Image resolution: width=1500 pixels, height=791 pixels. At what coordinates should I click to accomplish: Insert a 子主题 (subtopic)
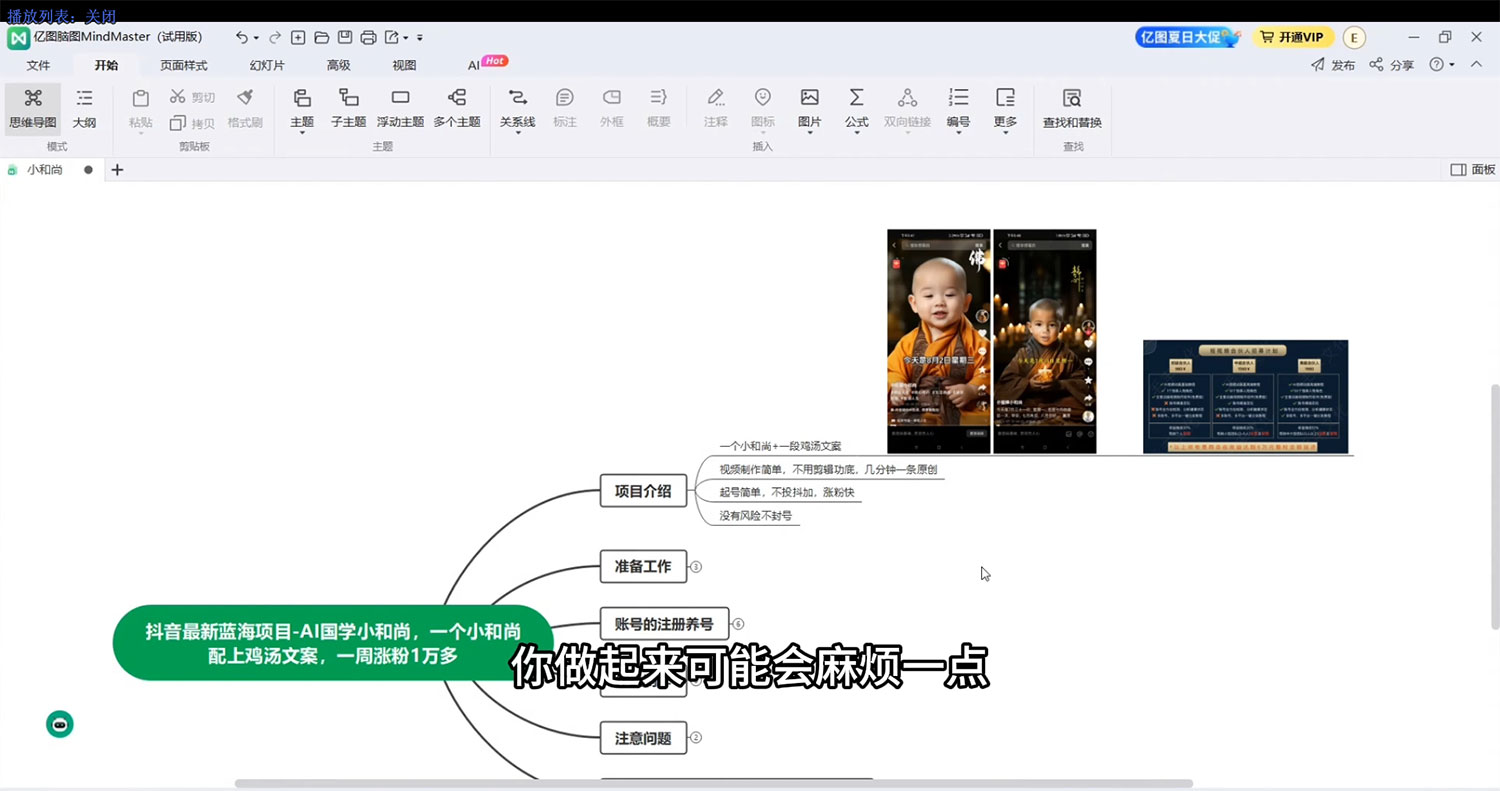pyautogui.click(x=348, y=108)
